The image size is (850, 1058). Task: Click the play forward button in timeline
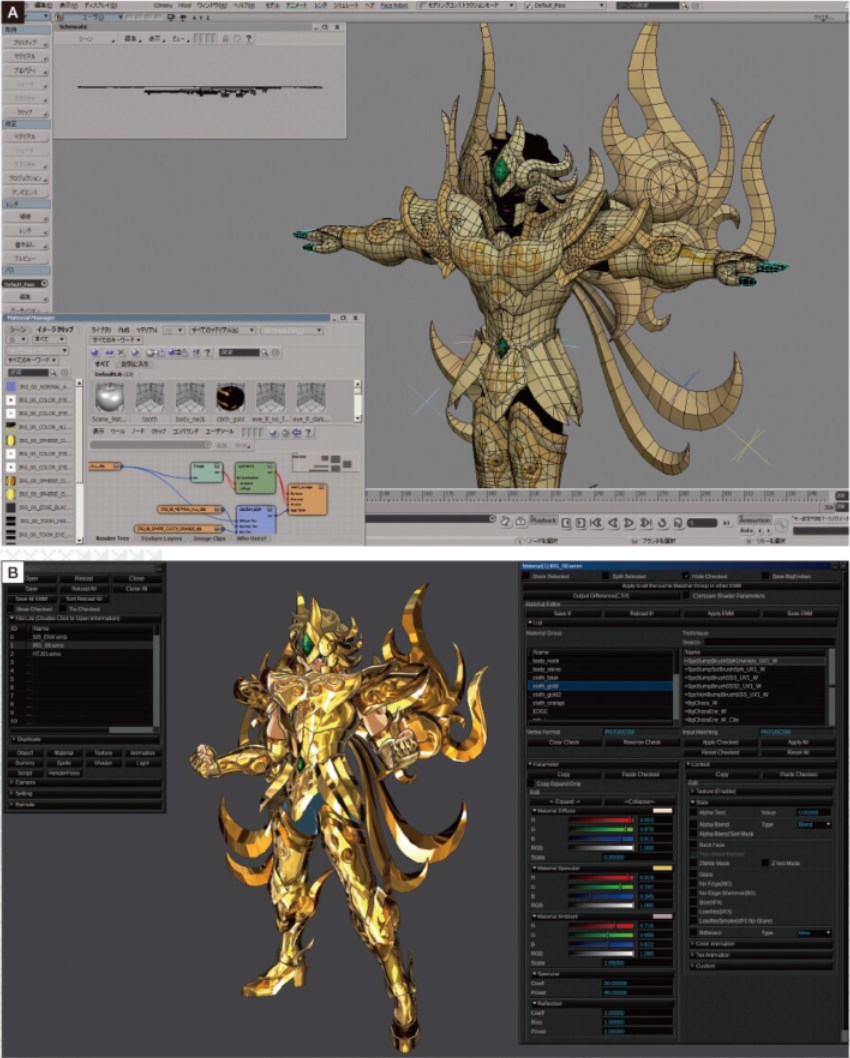point(629,522)
